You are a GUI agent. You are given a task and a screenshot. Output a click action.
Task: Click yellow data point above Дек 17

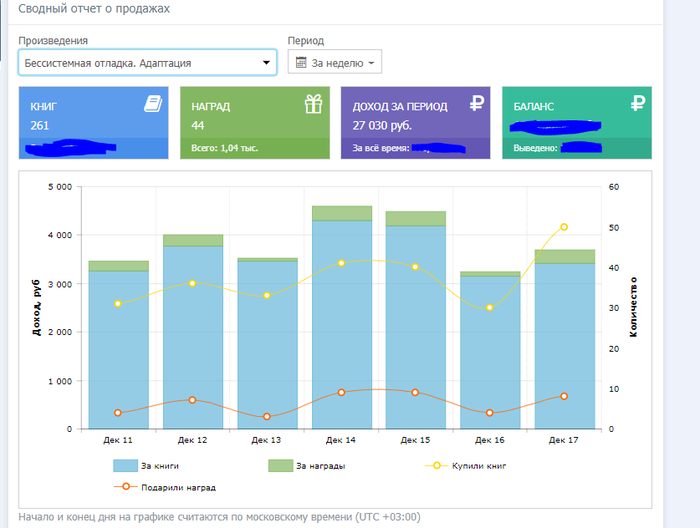pyautogui.click(x=564, y=227)
